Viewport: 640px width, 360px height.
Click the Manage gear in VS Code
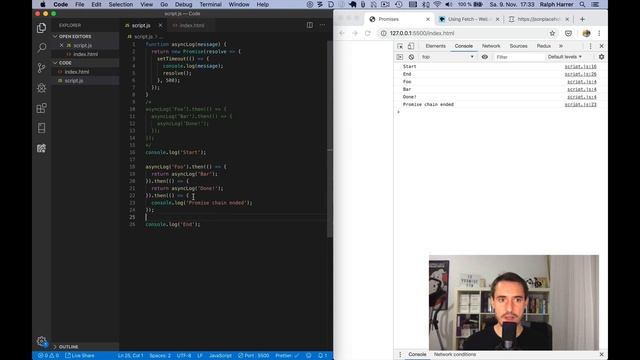click(x=41, y=341)
